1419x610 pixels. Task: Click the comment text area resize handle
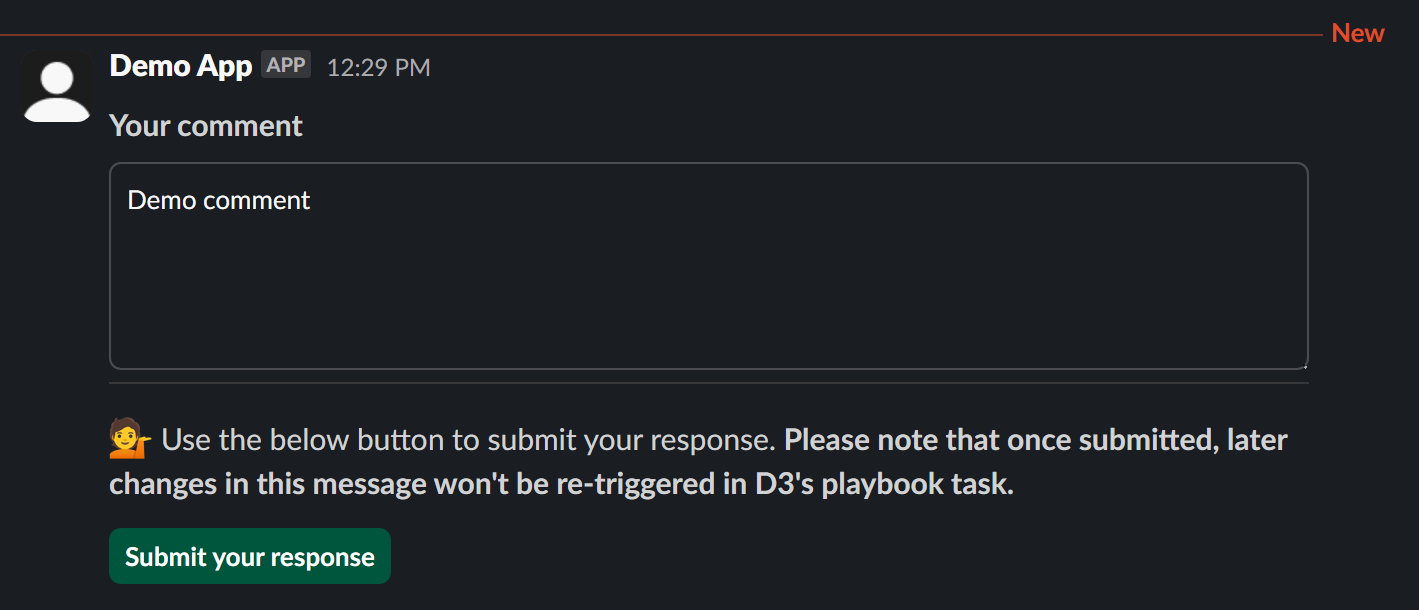pos(1303,364)
